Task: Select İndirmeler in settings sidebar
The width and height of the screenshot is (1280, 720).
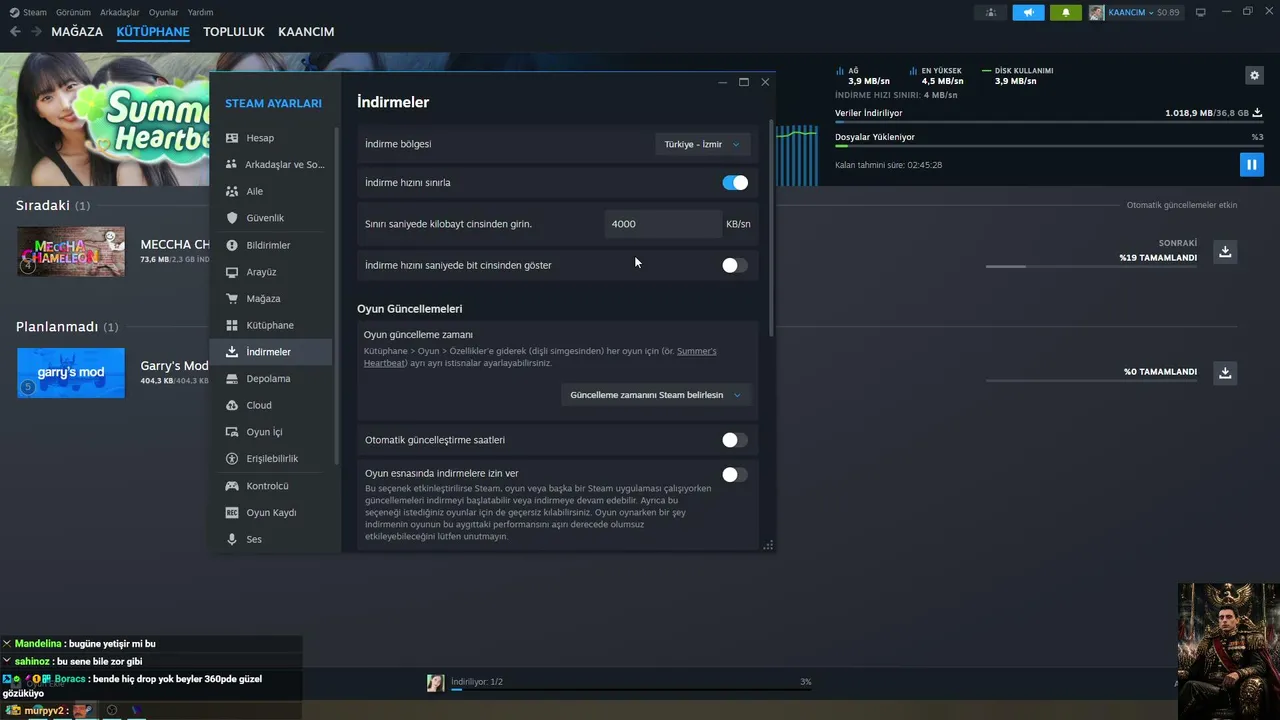Action: (x=271, y=352)
